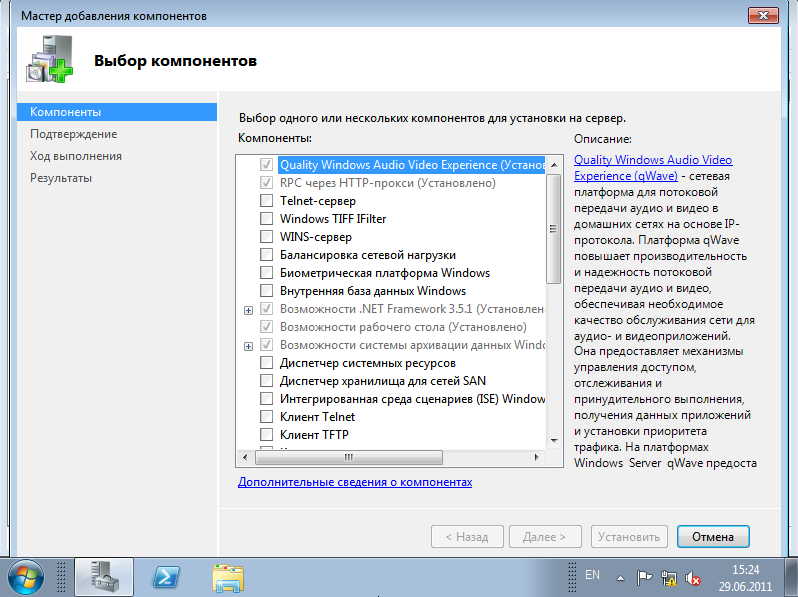Click the < Назад button
Screen dimensions: 798x597
467,536
